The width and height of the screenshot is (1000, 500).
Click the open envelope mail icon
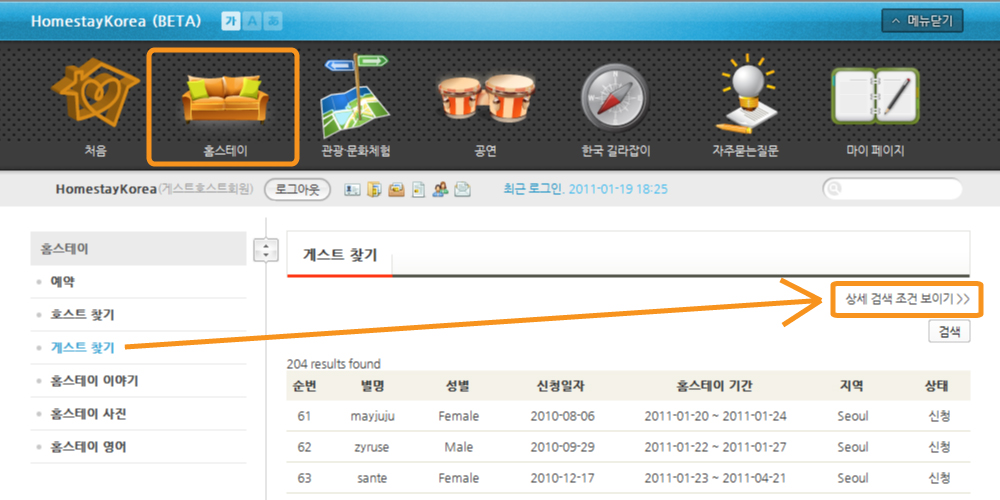click(462, 189)
